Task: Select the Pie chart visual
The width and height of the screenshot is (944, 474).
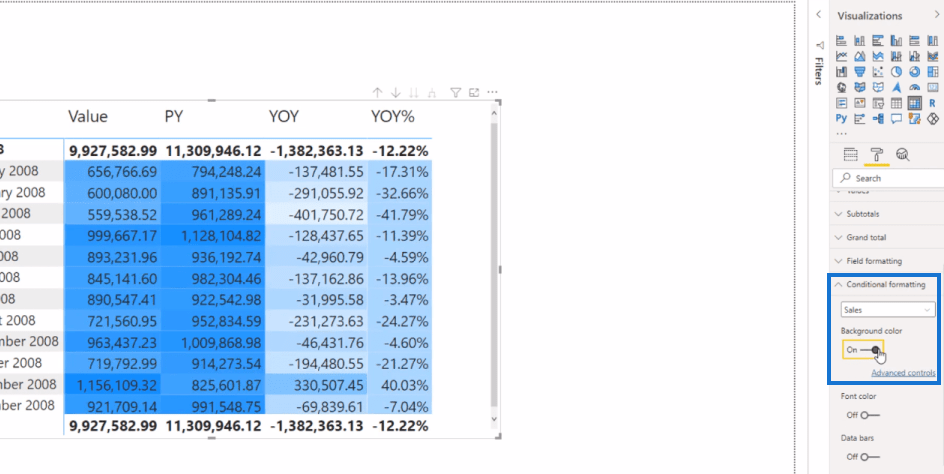Action: pyautogui.click(x=896, y=72)
